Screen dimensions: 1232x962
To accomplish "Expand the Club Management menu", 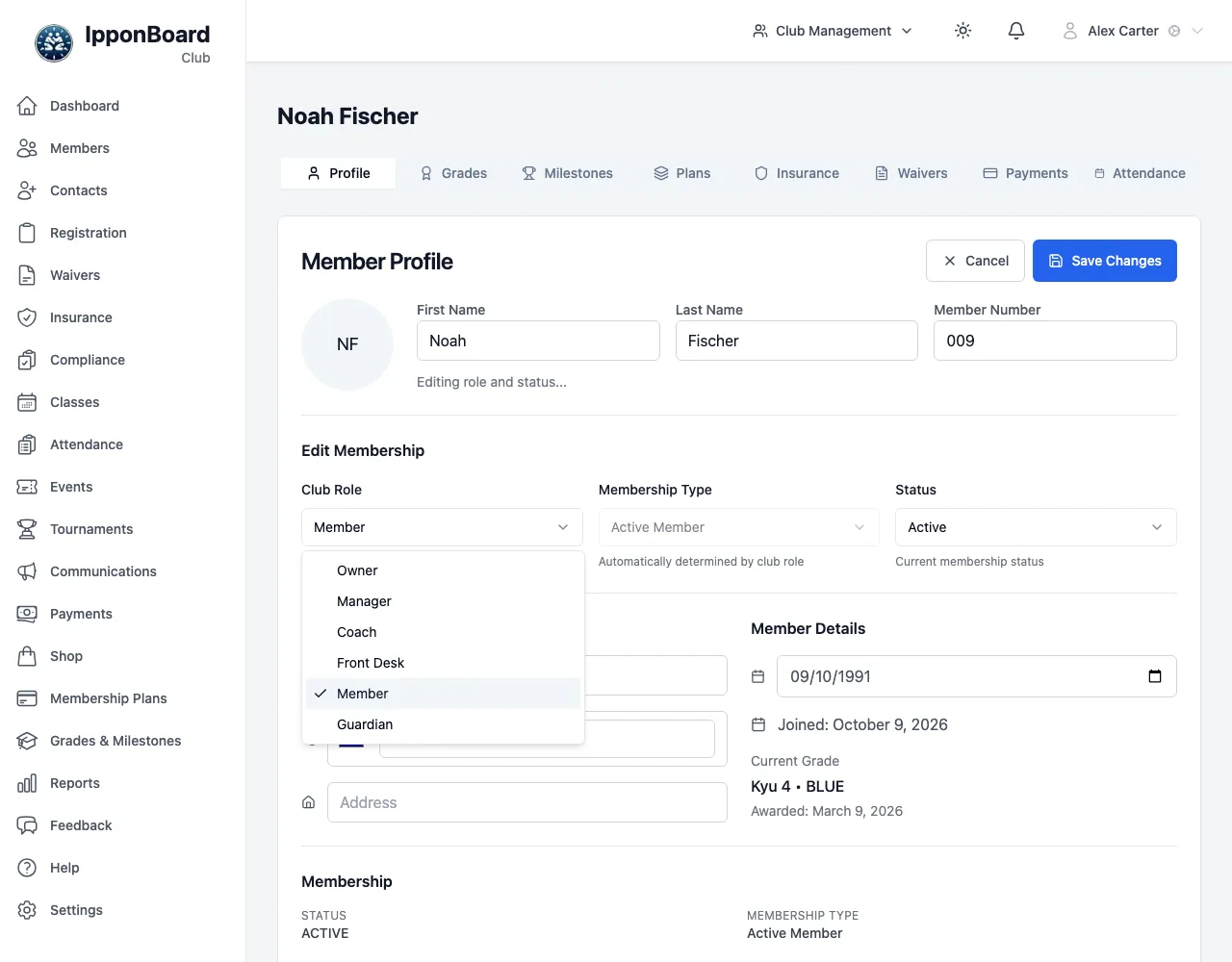I will 833,31.
